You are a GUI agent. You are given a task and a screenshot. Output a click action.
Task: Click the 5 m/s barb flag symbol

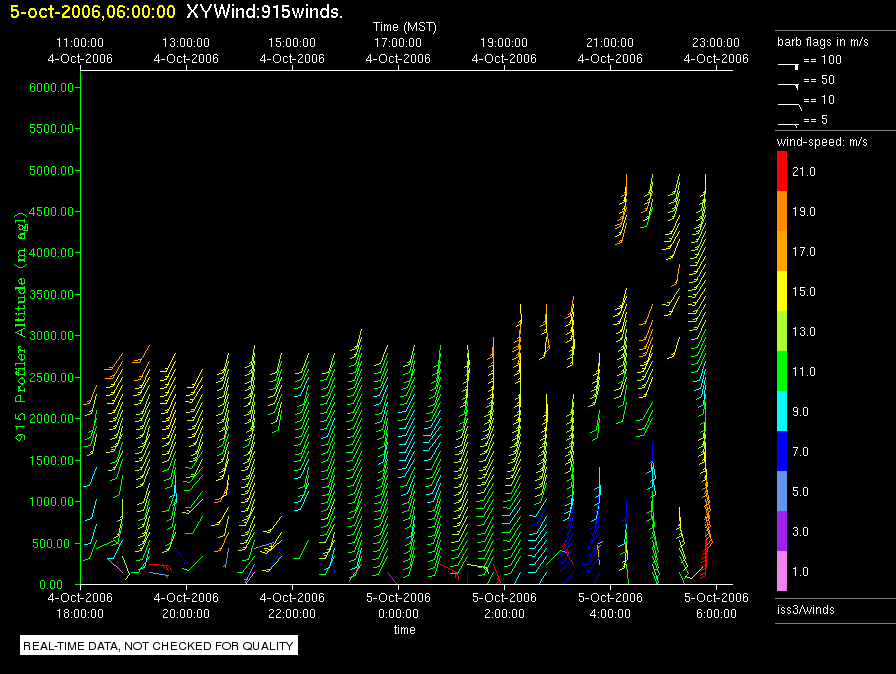coord(788,123)
